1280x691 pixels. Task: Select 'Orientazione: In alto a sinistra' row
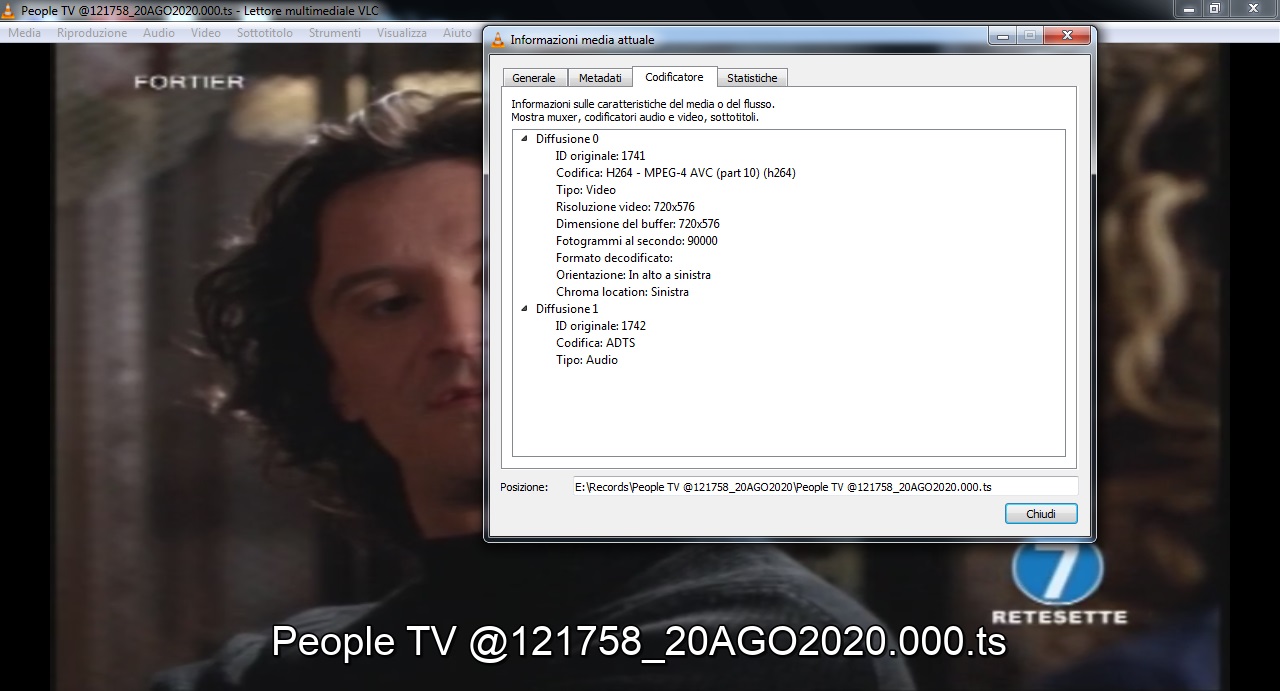coord(633,275)
